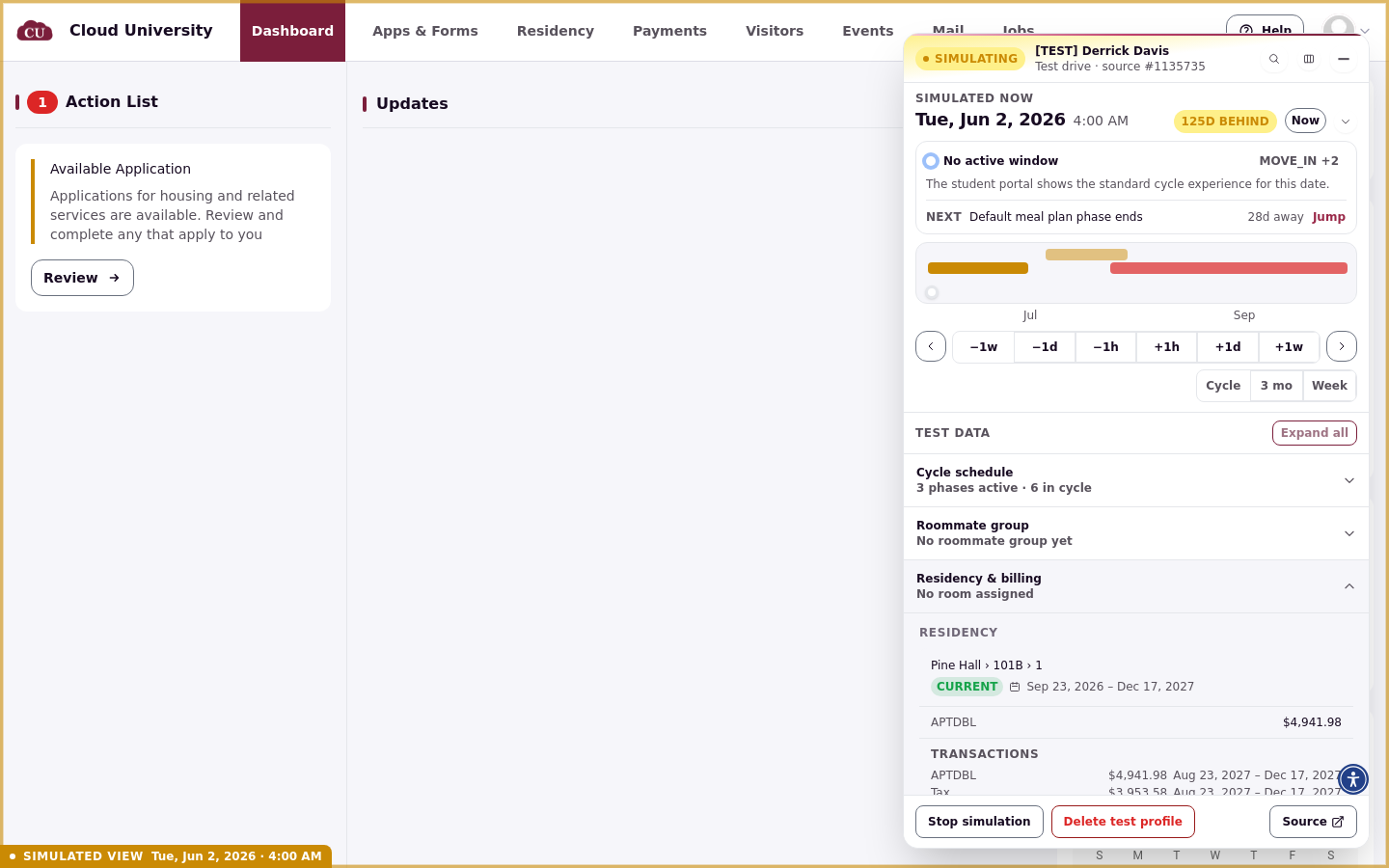
Task: Select the Cycle timeline range
Action: 1223,386
